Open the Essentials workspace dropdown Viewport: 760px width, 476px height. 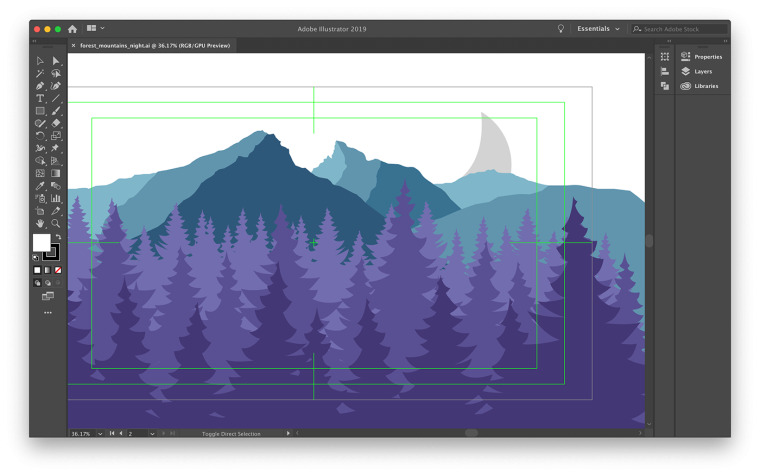coord(598,29)
